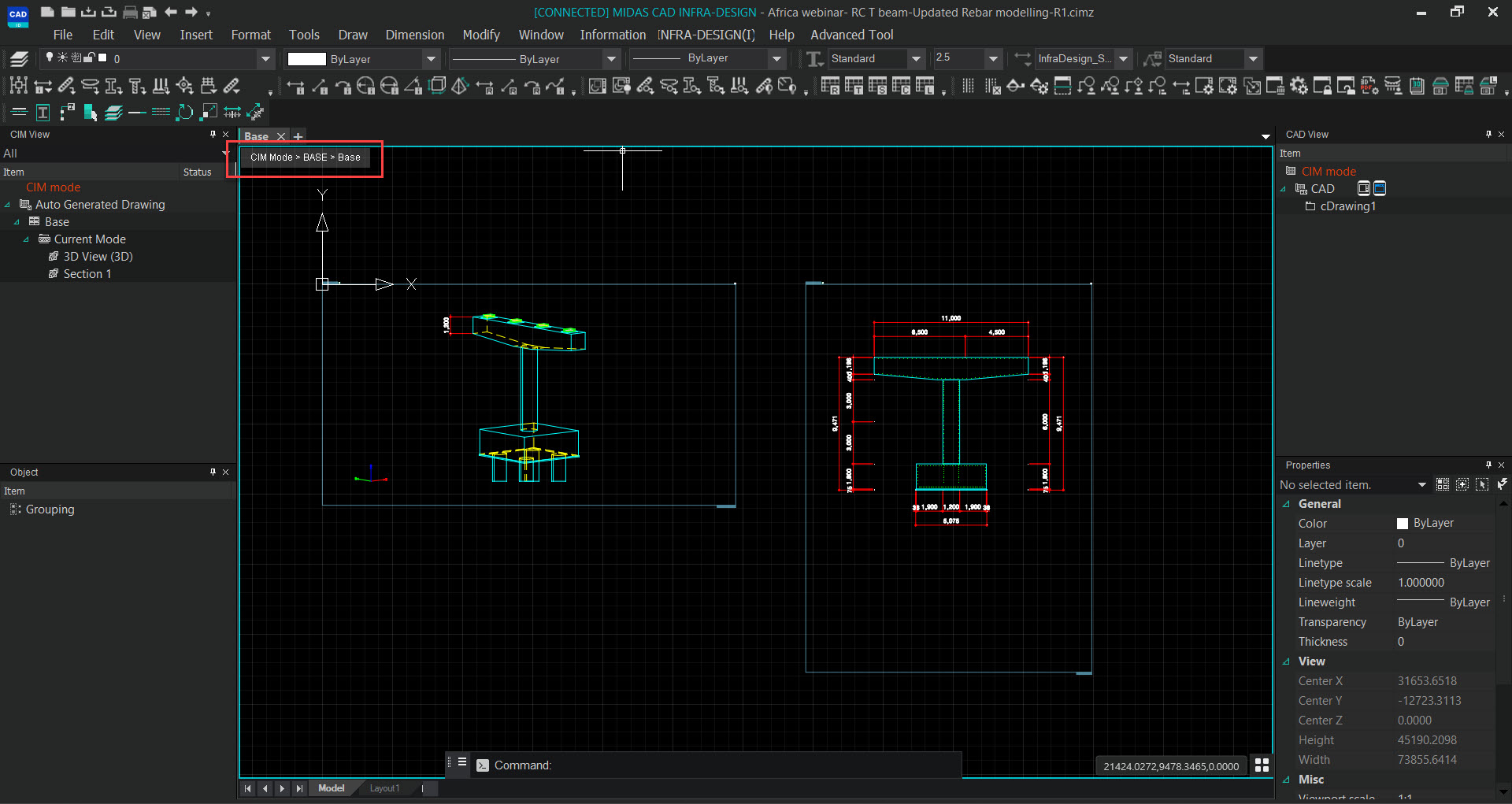Open the INFRA-DESIGN(I) menu
The width and height of the screenshot is (1512, 804).
[706, 35]
